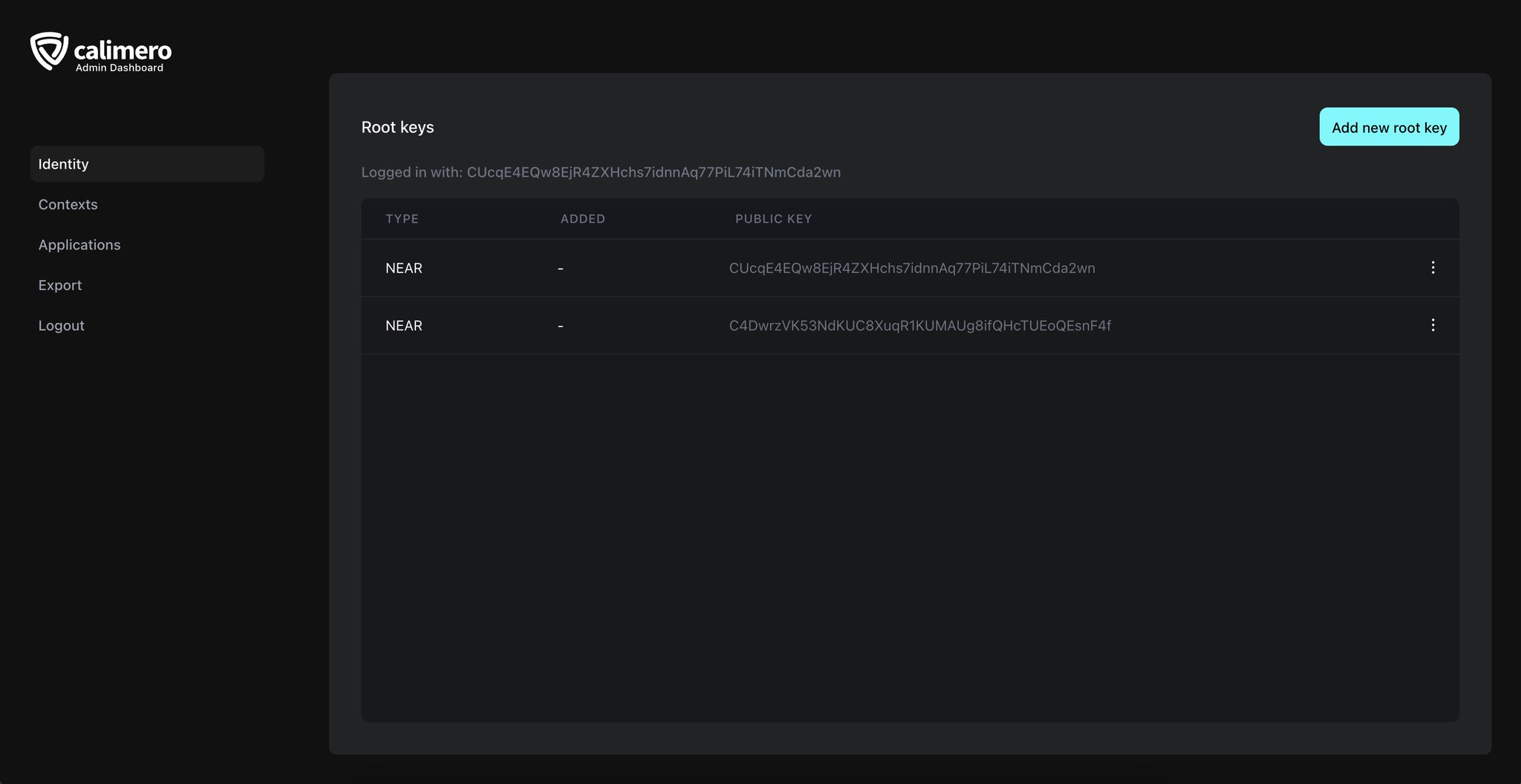Click the ADDED column header
This screenshot has height=784, width=1521.
point(583,219)
